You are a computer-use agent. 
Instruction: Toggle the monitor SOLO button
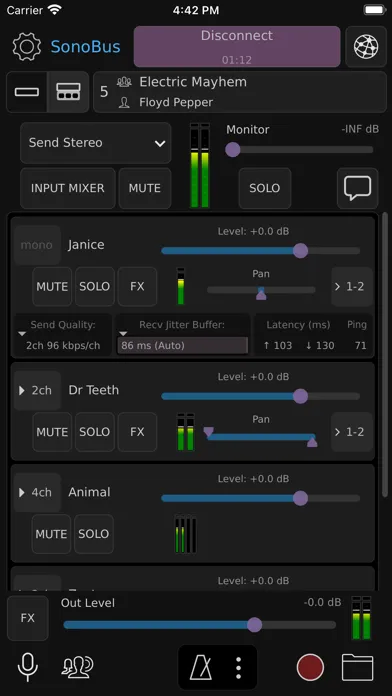pos(265,188)
